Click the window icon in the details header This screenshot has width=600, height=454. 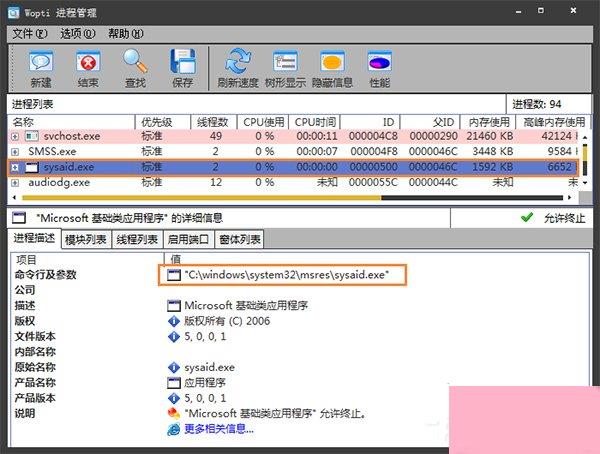coord(19,218)
